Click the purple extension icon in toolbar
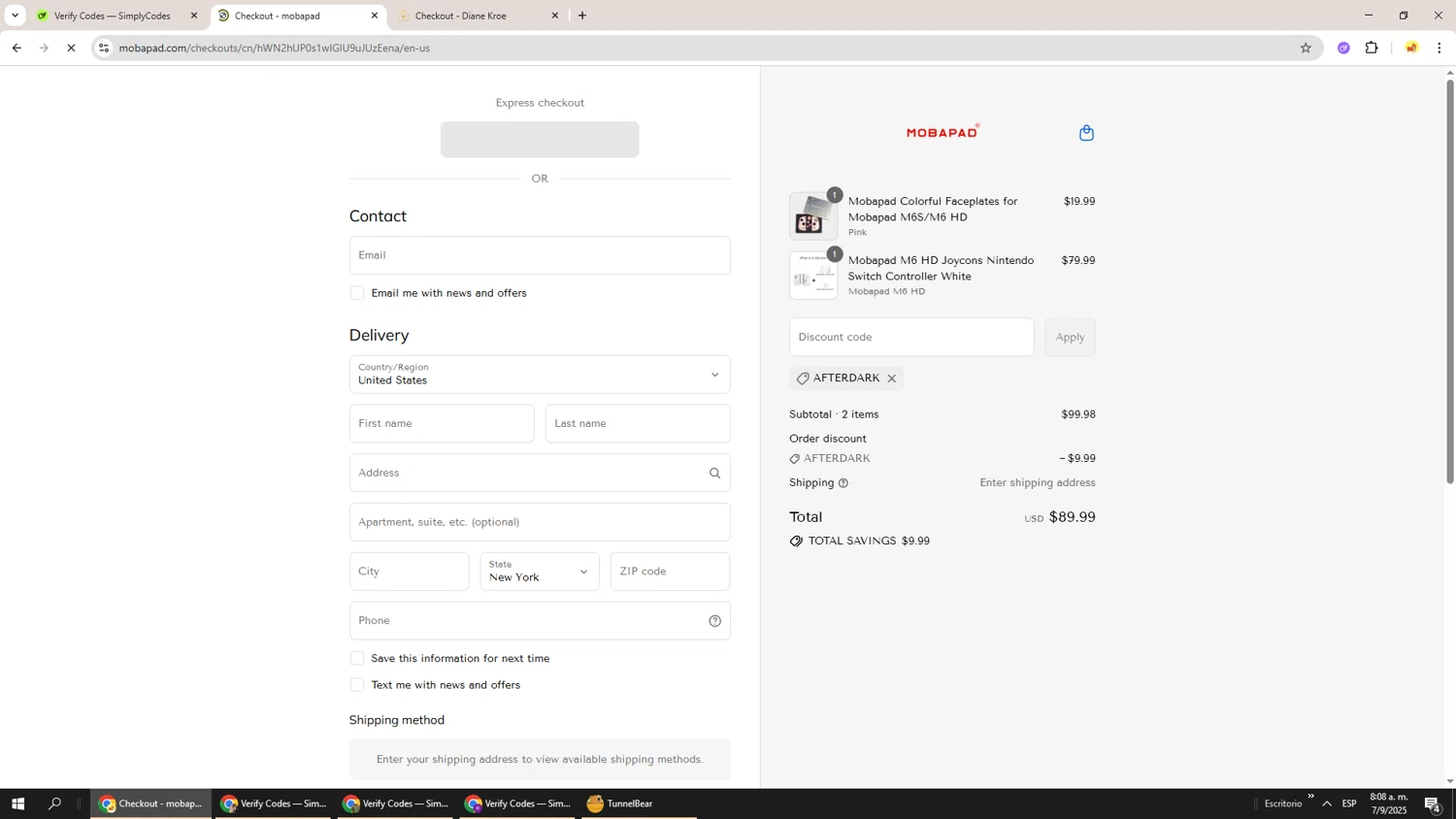 click(x=1343, y=48)
